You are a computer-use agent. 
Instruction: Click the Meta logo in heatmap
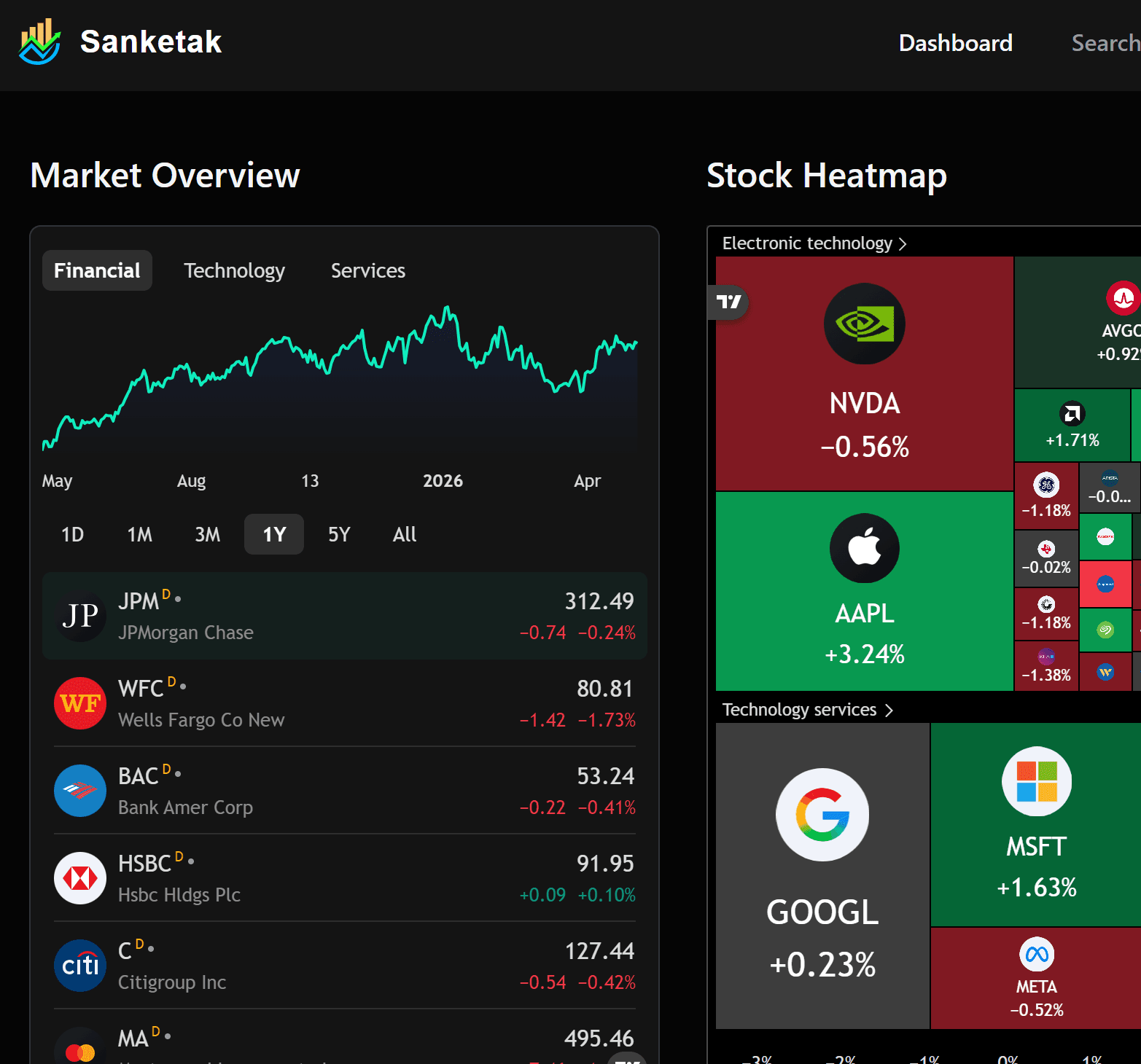click(1037, 954)
